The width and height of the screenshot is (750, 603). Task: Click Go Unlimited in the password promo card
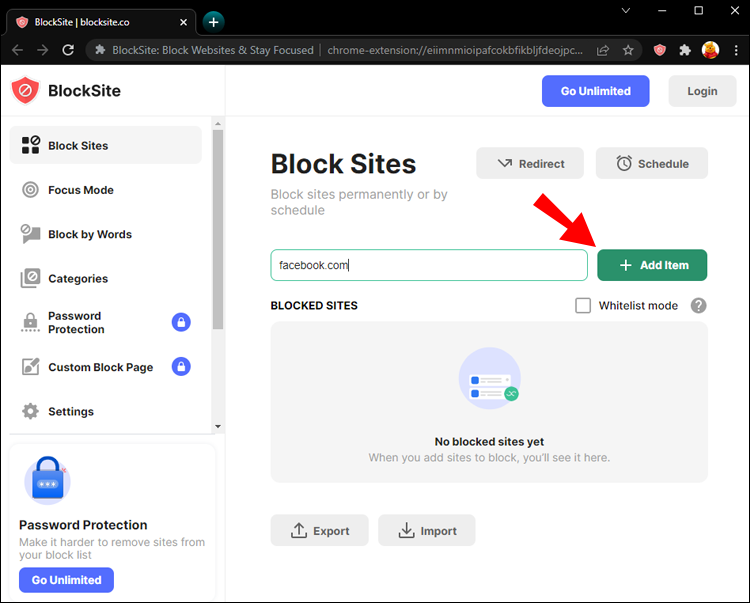click(66, 580)
